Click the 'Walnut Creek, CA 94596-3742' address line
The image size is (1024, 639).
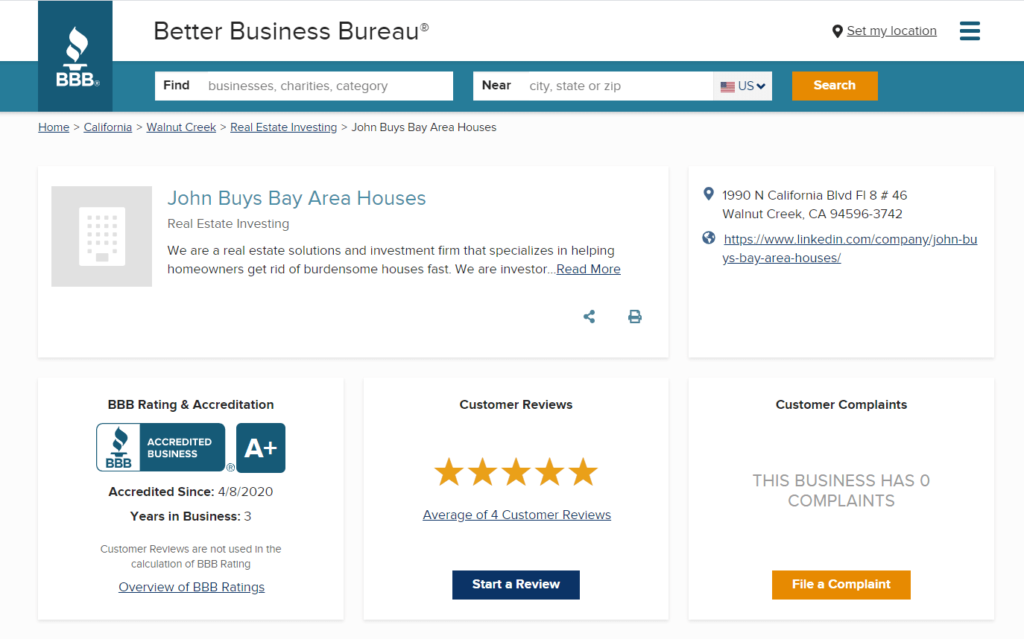click(x=812, y=214)
